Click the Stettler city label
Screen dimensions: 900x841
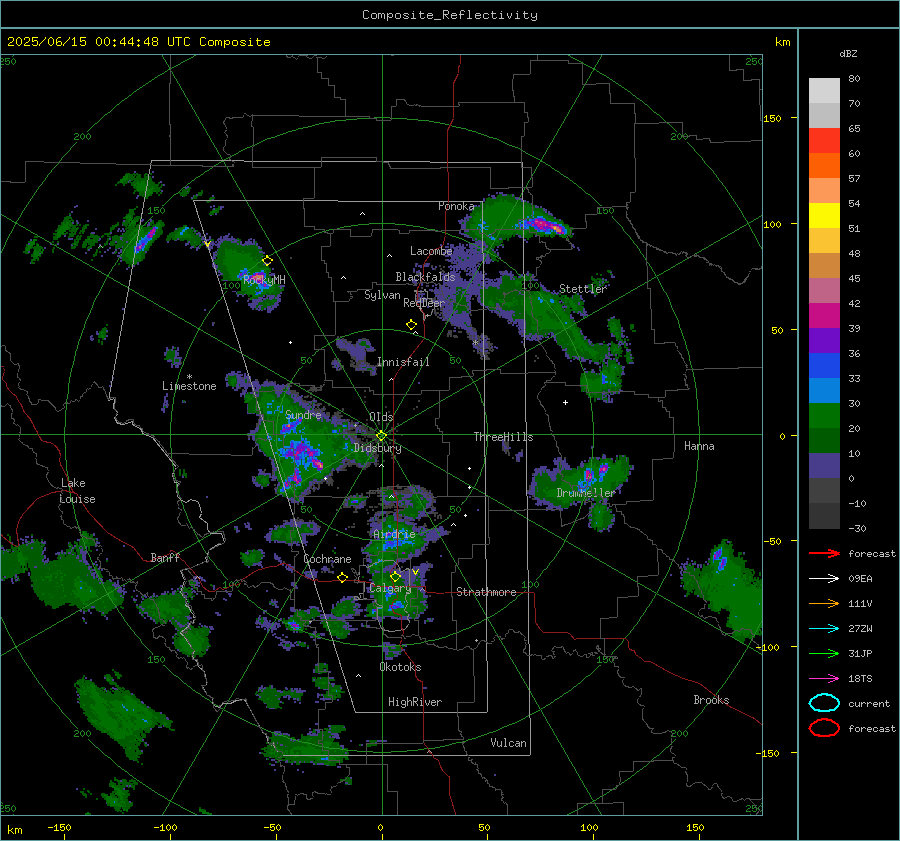(x=583, y=289)
